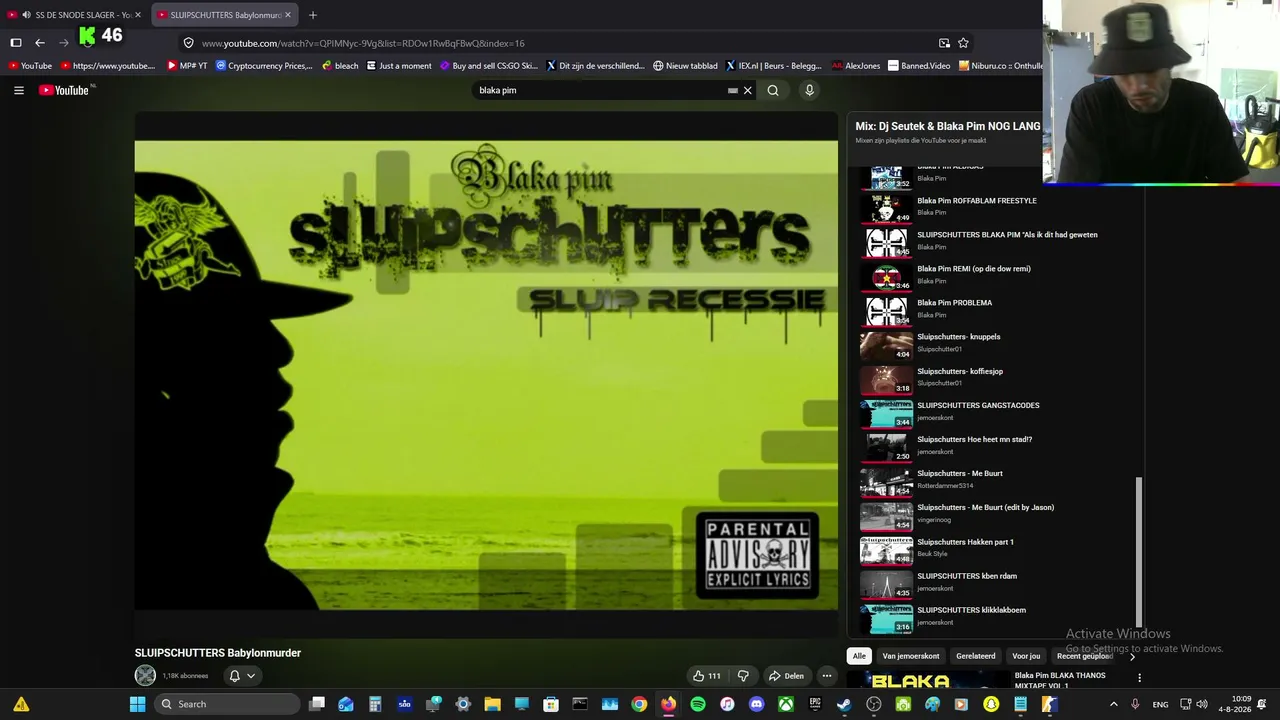Open Steam from the taskbar

(x=844, y=704)
